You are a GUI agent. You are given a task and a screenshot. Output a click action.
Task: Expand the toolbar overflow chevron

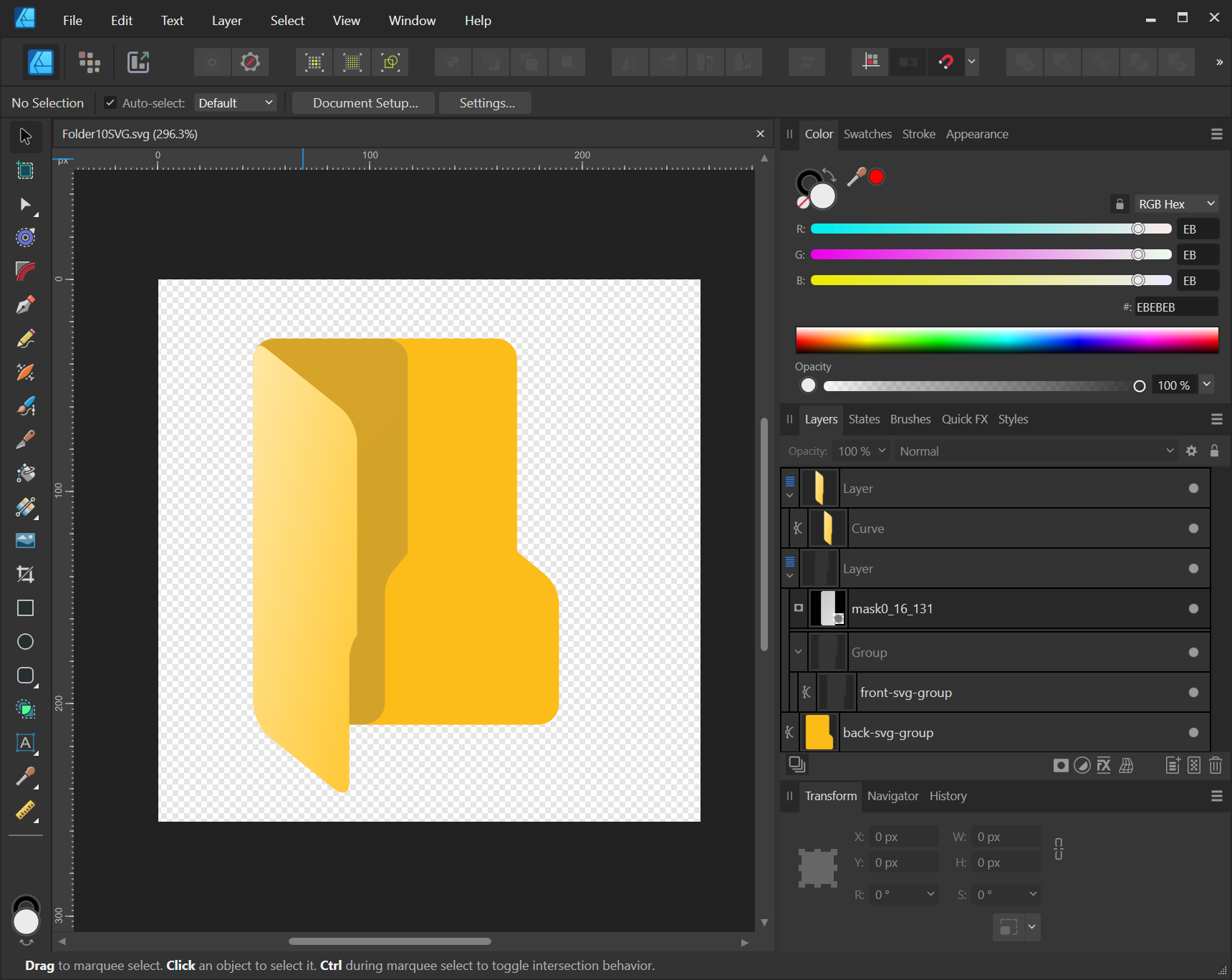[1219, 62]
